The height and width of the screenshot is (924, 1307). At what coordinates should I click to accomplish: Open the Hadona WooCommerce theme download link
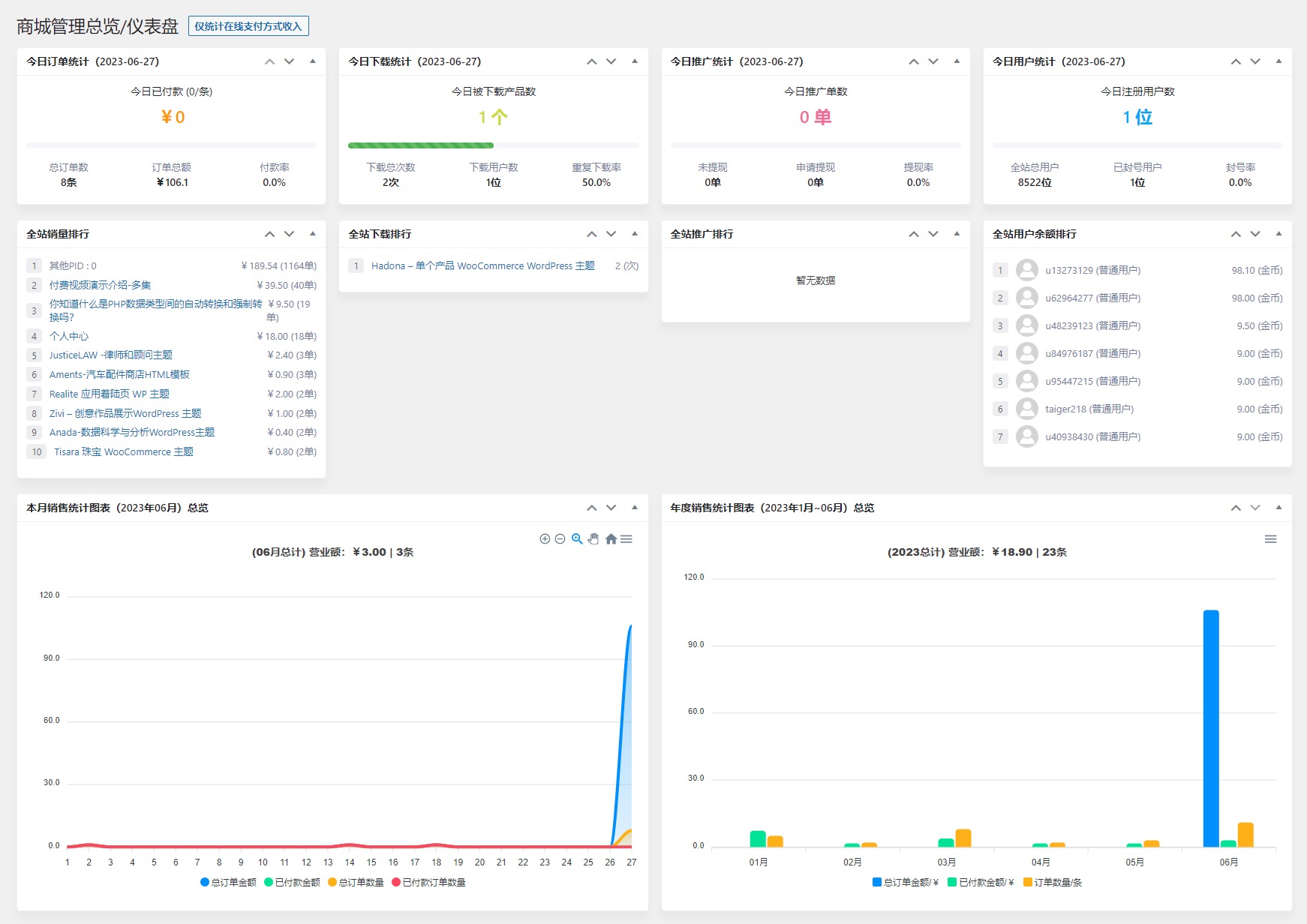pos(482,266)
